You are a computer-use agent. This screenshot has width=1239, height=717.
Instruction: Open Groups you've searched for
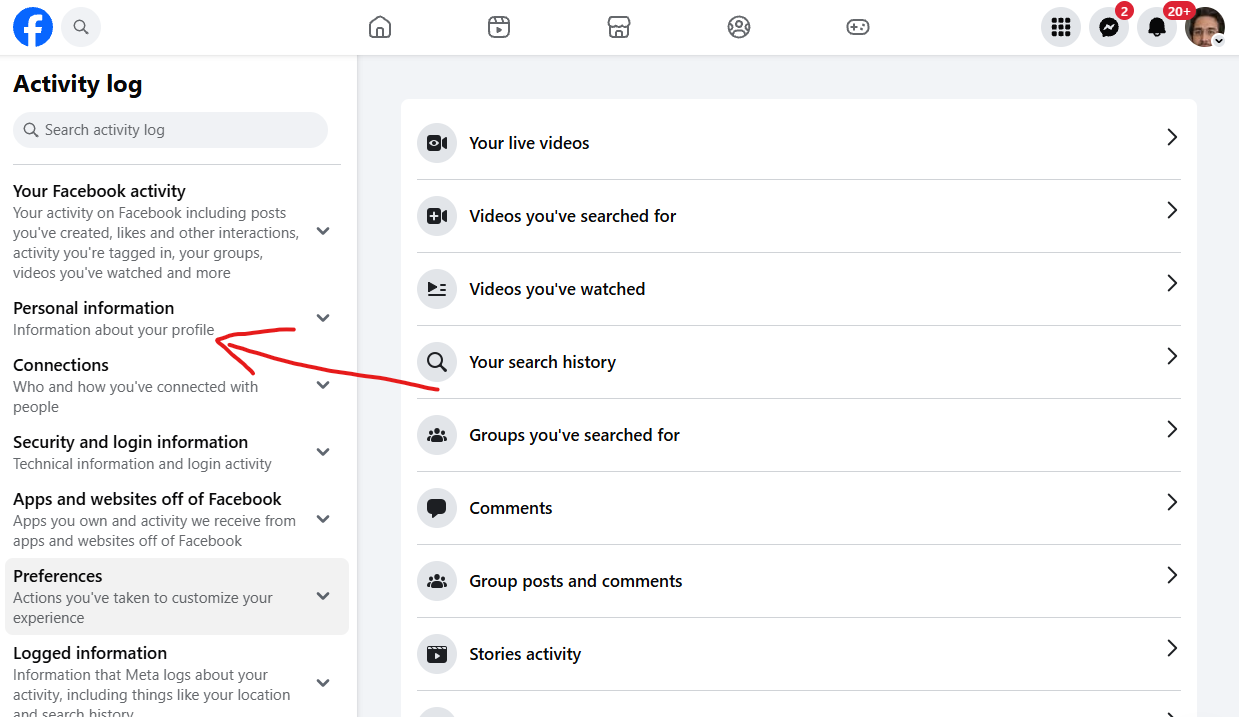pos(799,435)
